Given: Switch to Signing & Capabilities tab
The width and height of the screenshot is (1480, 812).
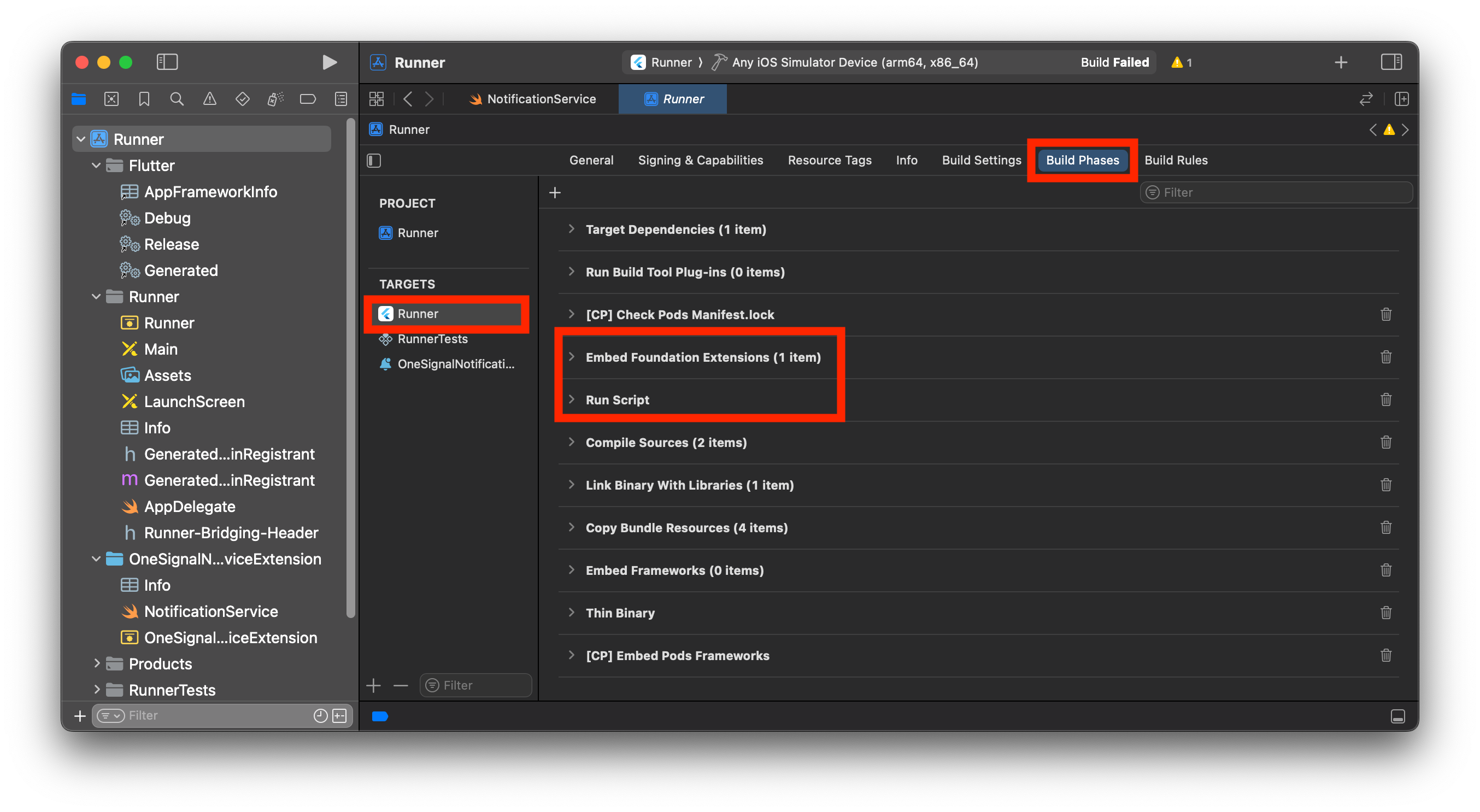Looking at the screenshot, I should [x=700, y=160].
